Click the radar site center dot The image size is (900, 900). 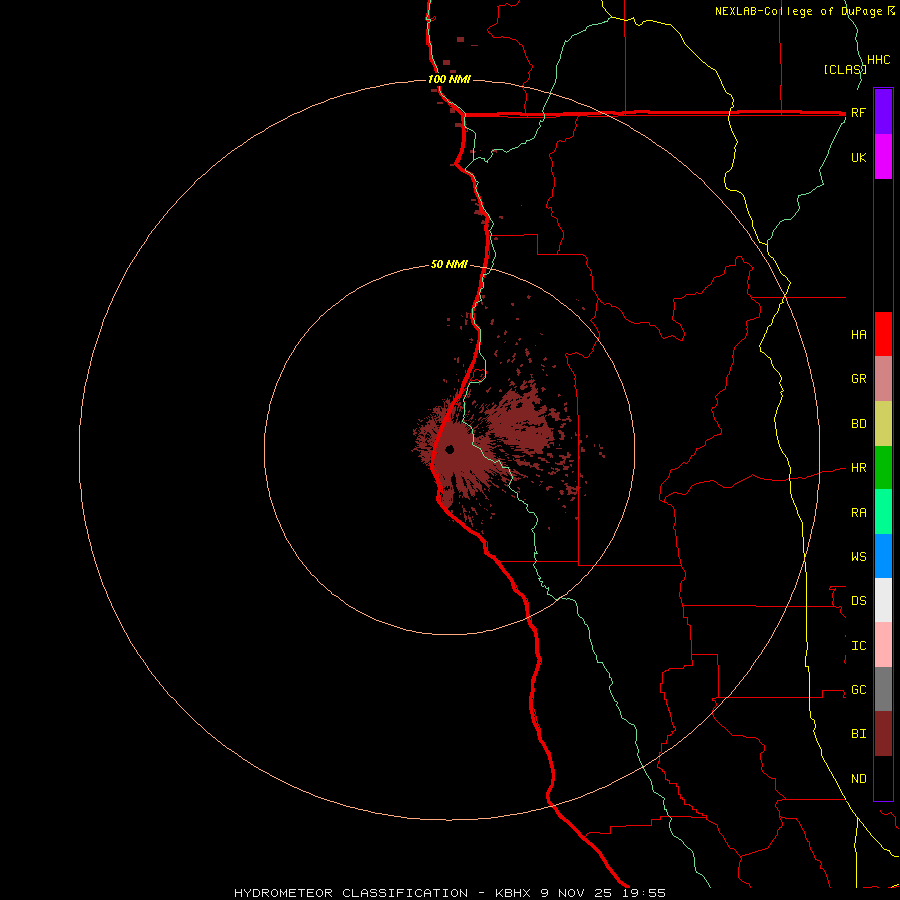pos(449,449)
